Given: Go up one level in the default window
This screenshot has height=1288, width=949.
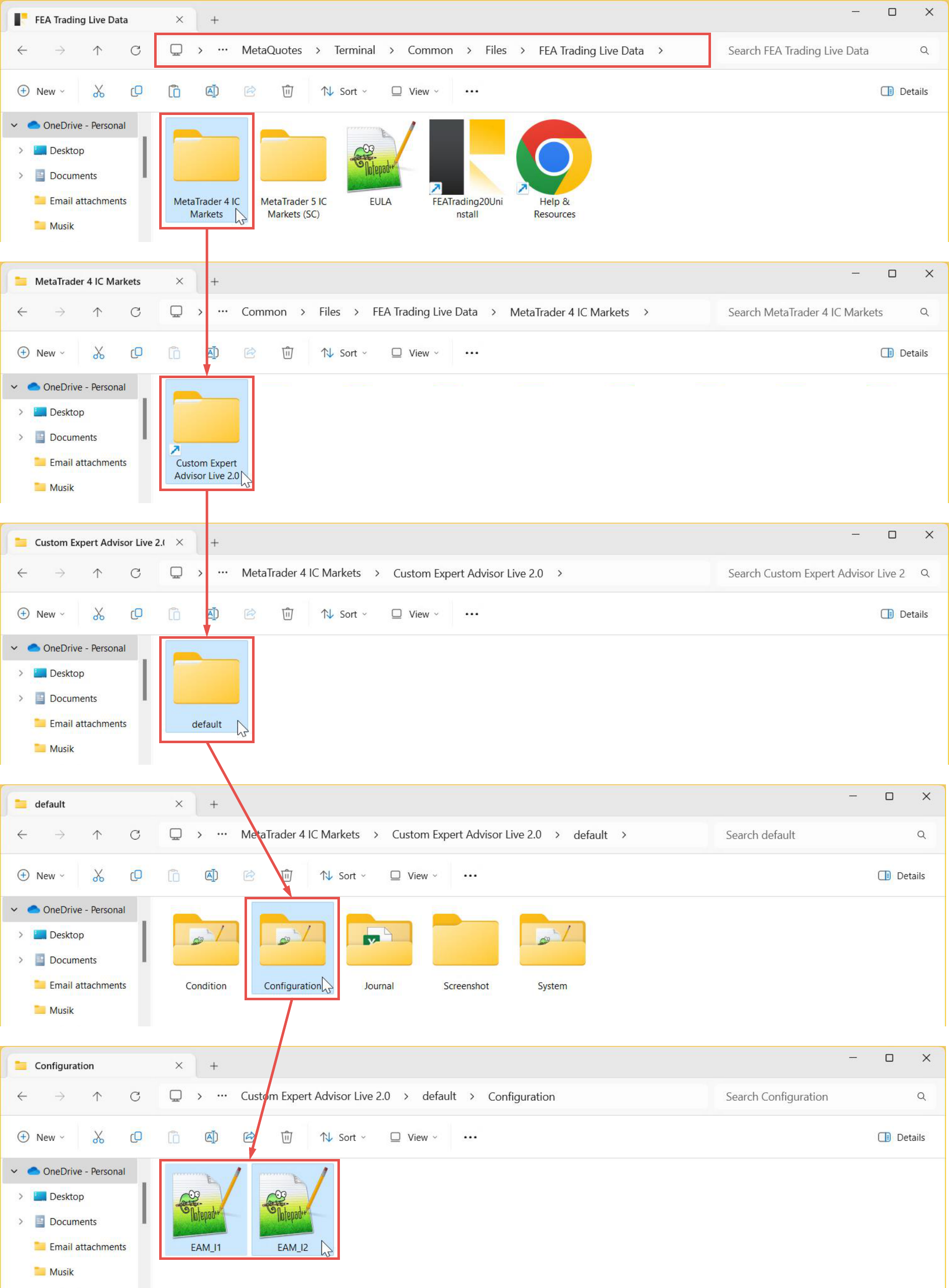Looking at the screenshot, I should point(97,835).
